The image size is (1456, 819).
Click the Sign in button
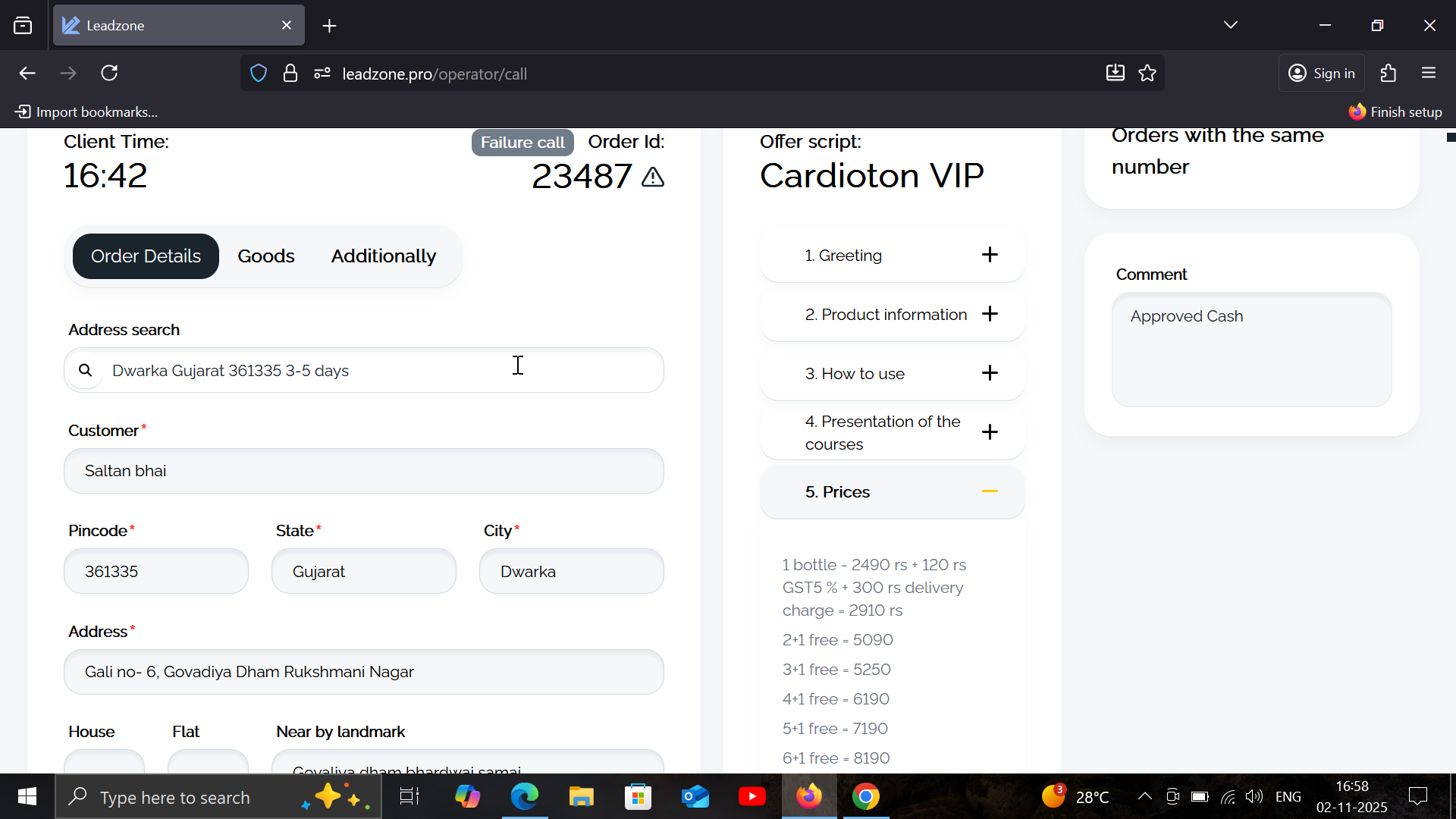tap(1322, 74)
